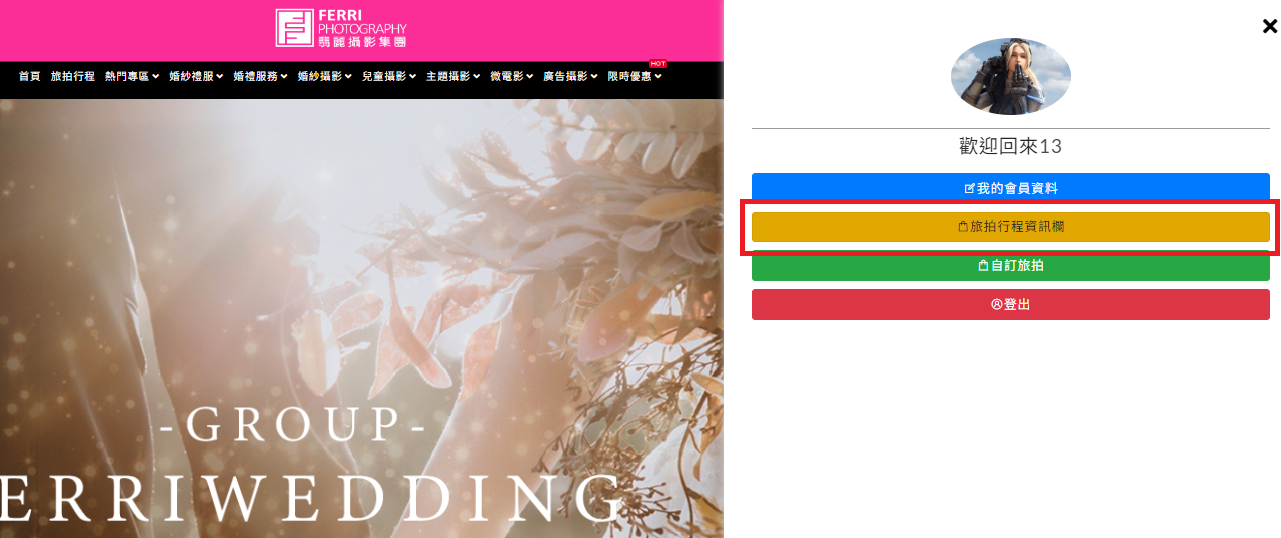Open 自訂旅拍 green button
The image size is (1281, 538).
(1011, 266)
